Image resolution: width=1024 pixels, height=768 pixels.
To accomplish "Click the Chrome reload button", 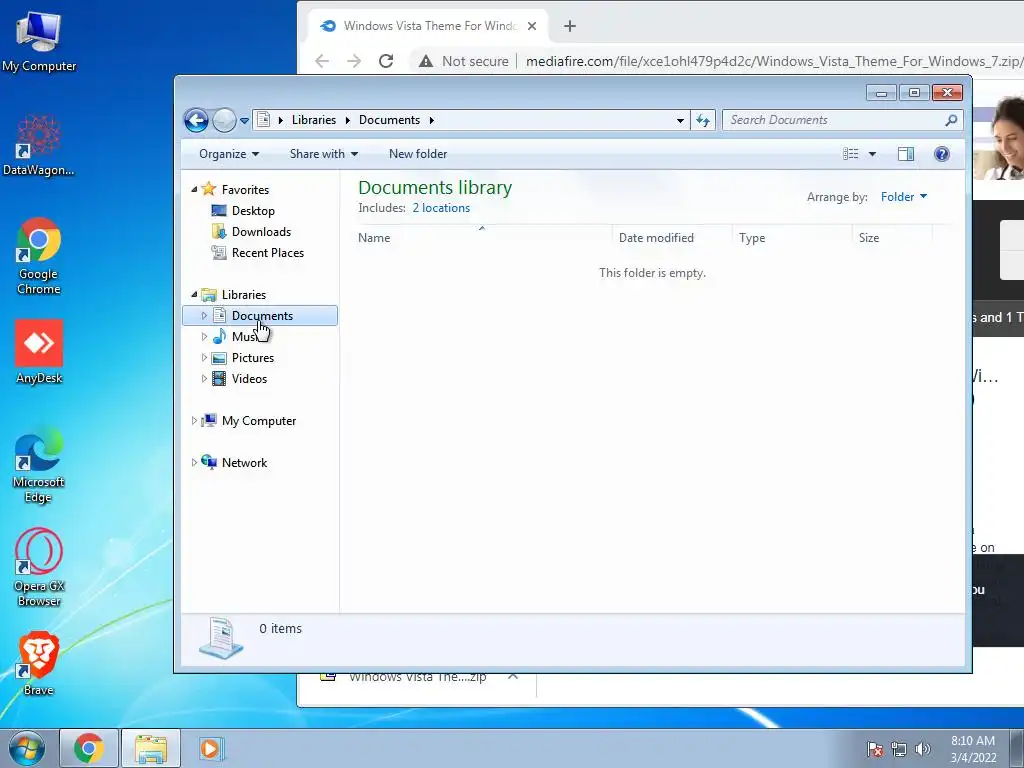I will tap(386, 61).
